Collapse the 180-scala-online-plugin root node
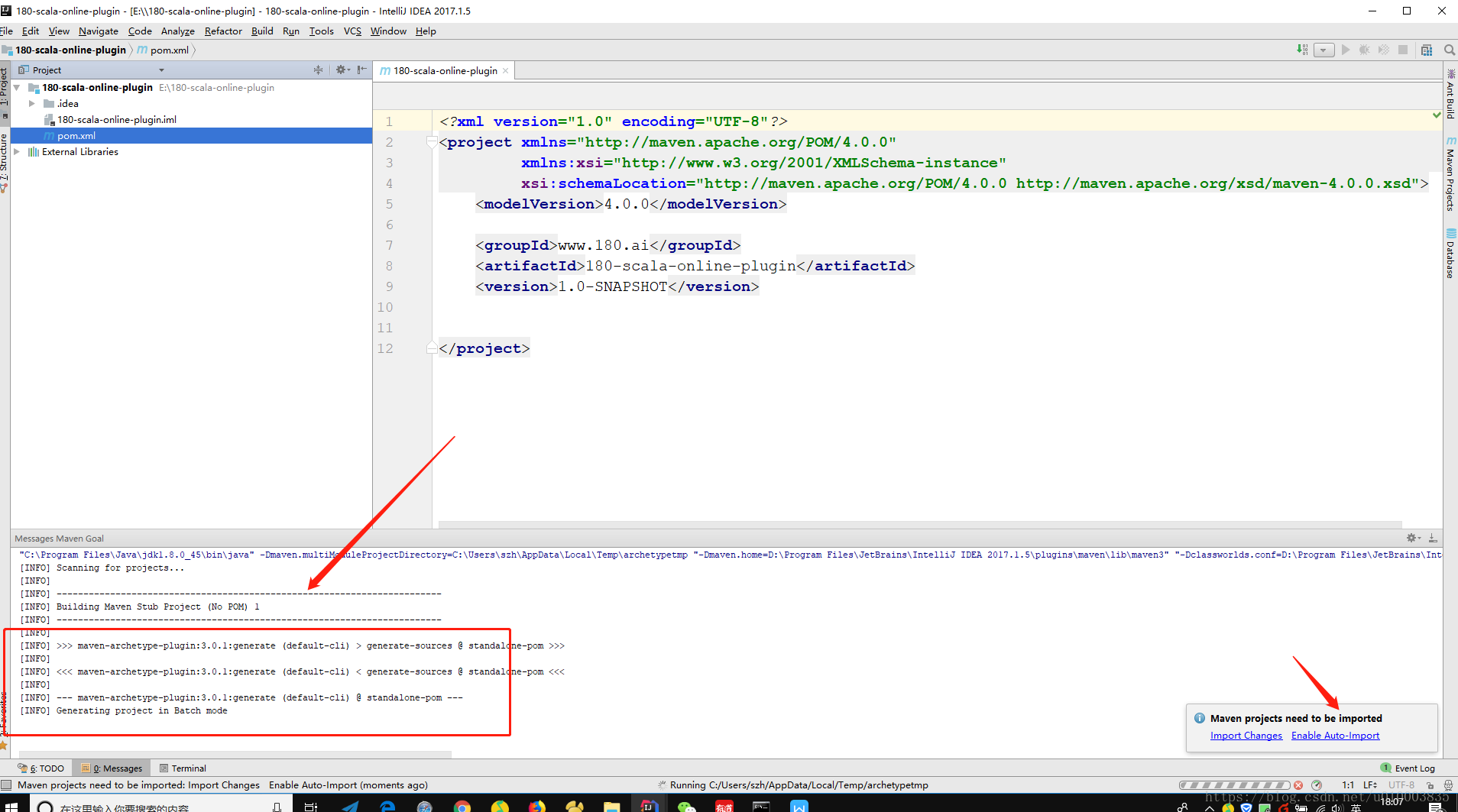The height and width of the screenshot is (812, 1458). coord(17,87)
